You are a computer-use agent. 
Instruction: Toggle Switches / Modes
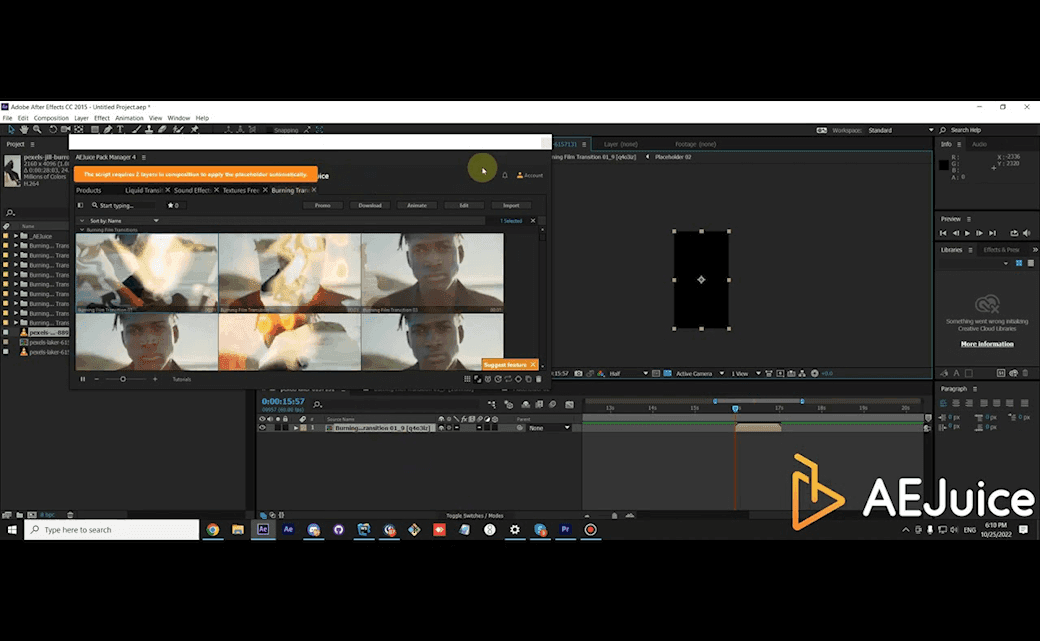coord(474,516)
